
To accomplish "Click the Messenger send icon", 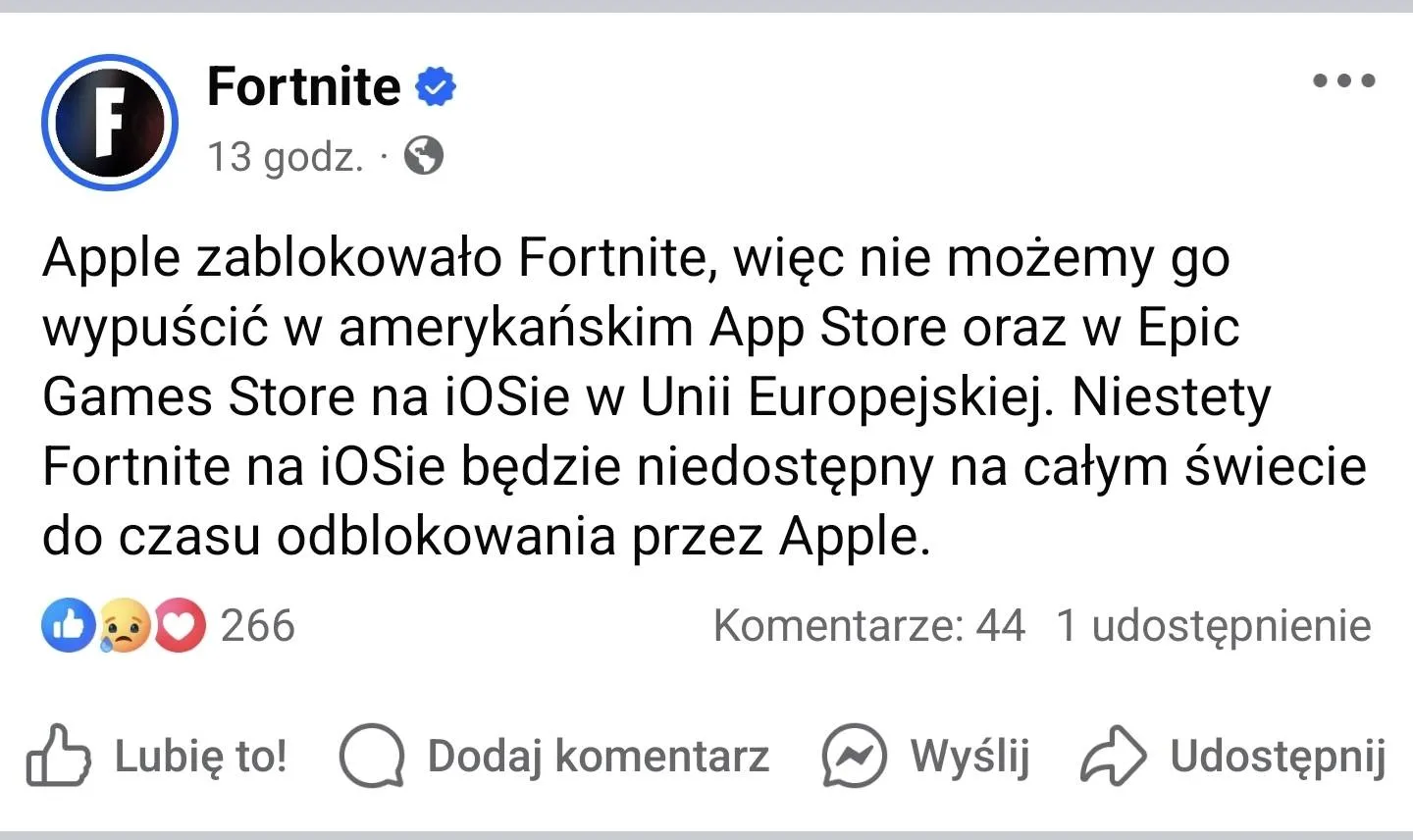I will click(x=854, y=756).
